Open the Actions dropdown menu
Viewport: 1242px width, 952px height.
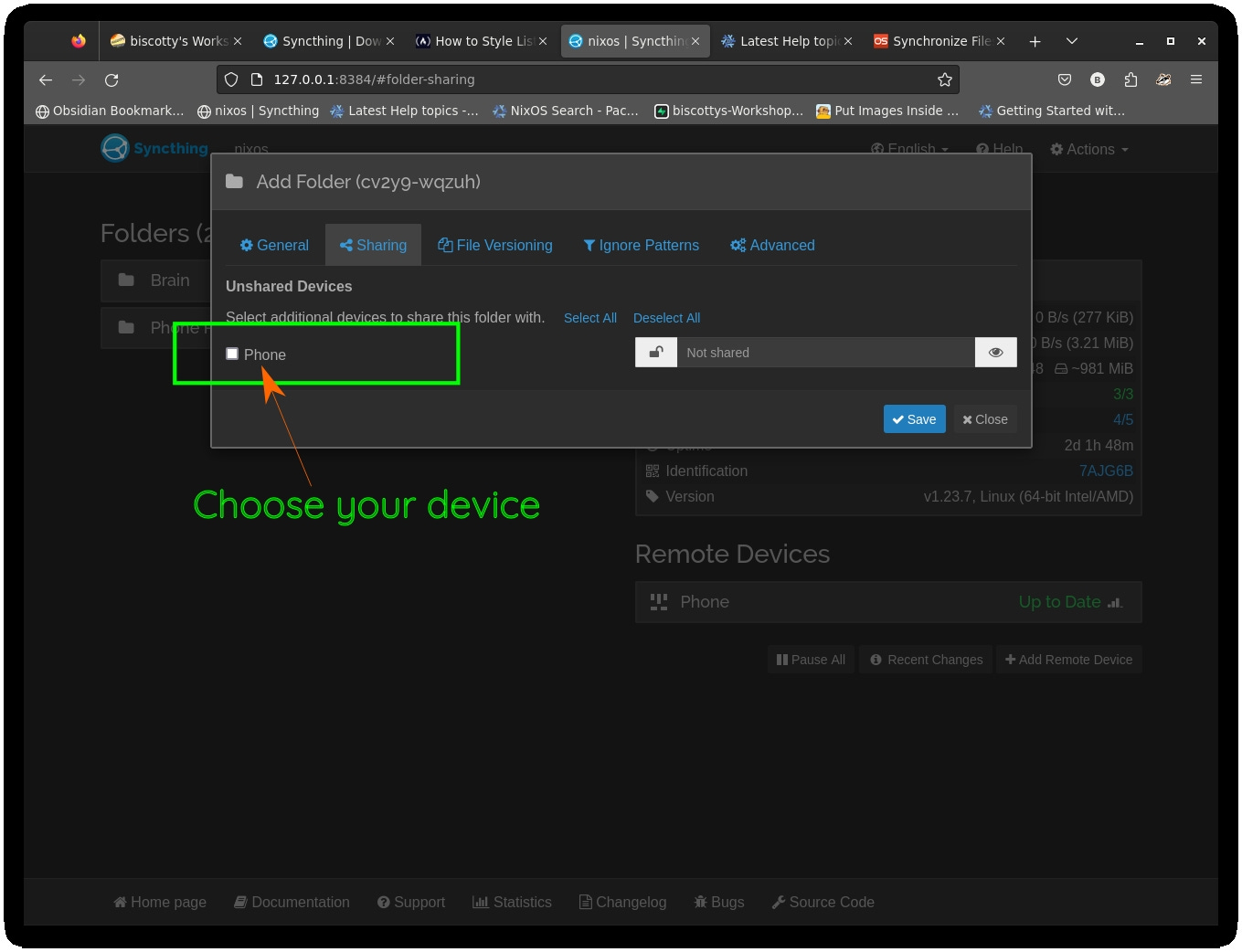(1089, 149)
